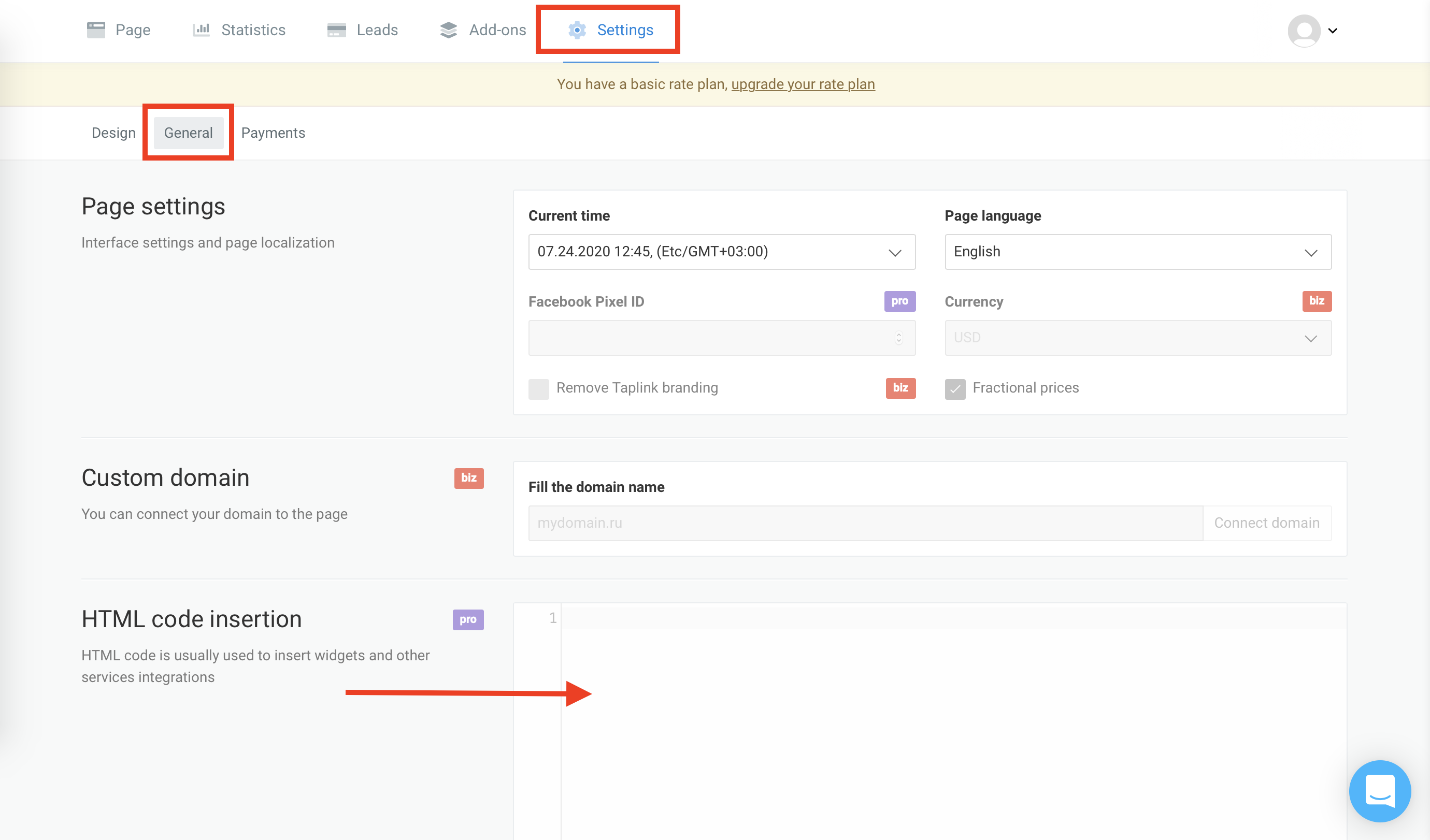Click the pro badge next to HTML code insertion
Screen dimensions: 1430x840
(x=467, y=619)
